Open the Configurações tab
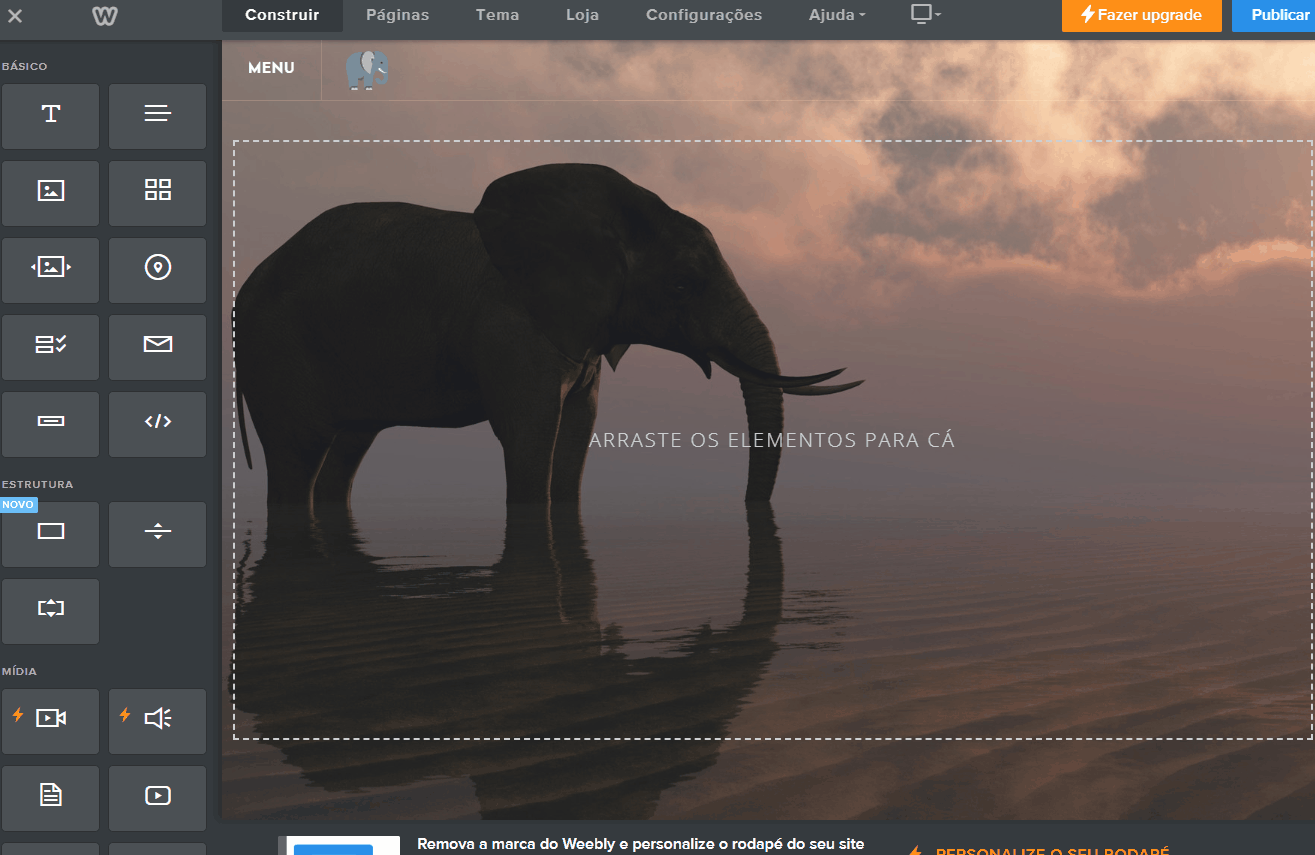 click(704, 15)
